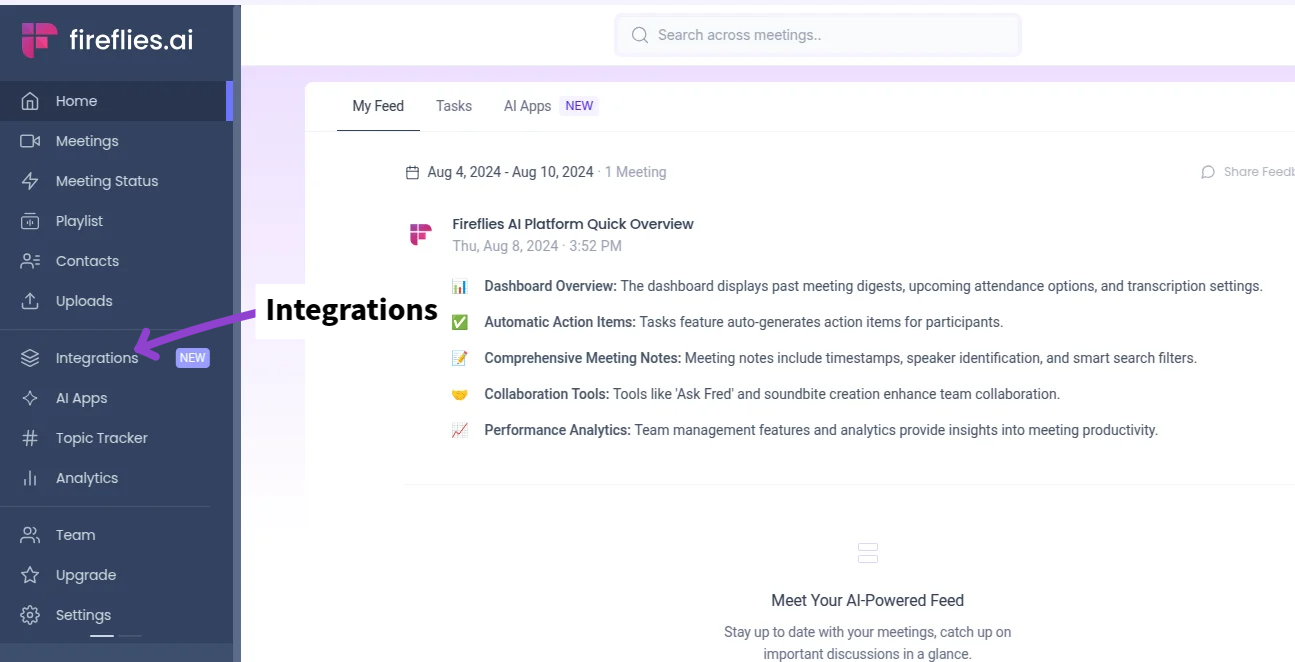The image size is (1295, 662).
Task: Open the Topic Tracker
Action: (x=101, y=437)
